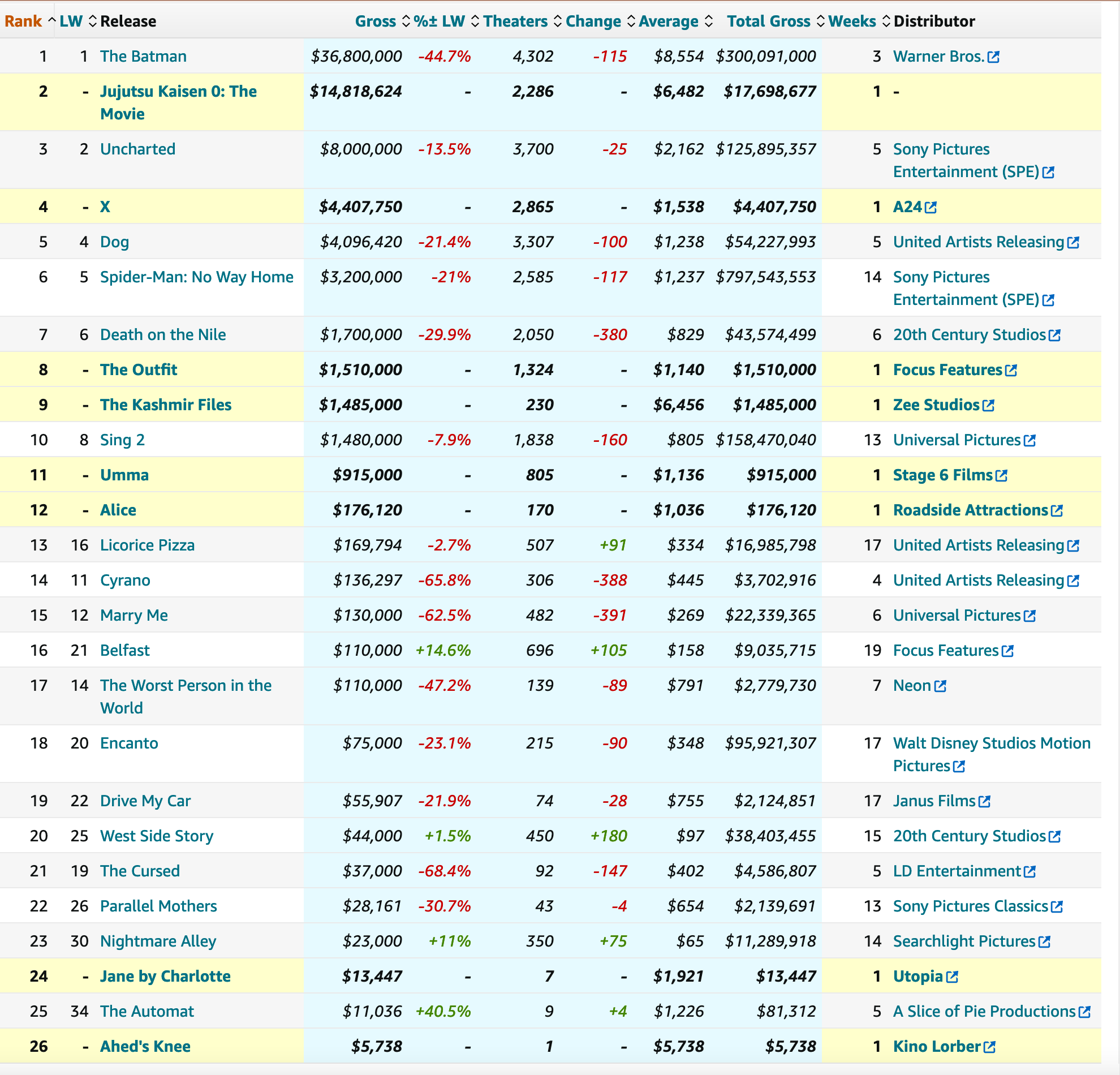Open The Kashmir Files link
This screenshot has height=1075, width=1120.
[x=166, y=405]
